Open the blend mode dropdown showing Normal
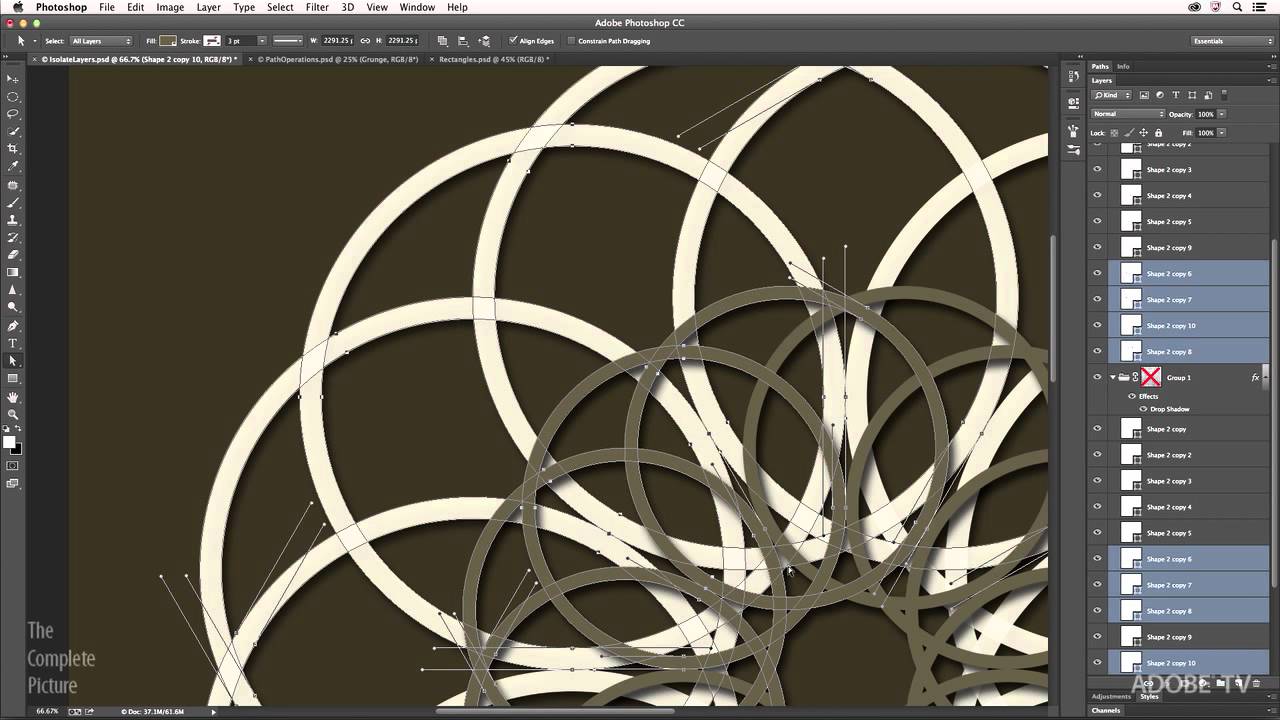This screenshot has height=720, width=1280. click(x=1127, y=113)
